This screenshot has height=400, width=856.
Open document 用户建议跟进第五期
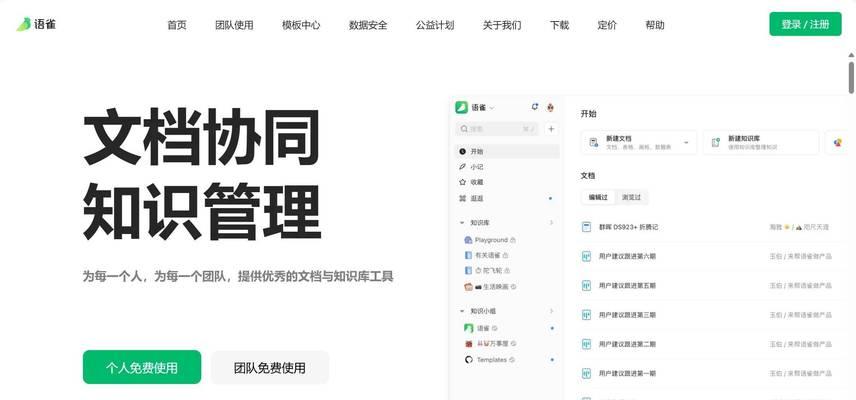(x=627, y=285)
